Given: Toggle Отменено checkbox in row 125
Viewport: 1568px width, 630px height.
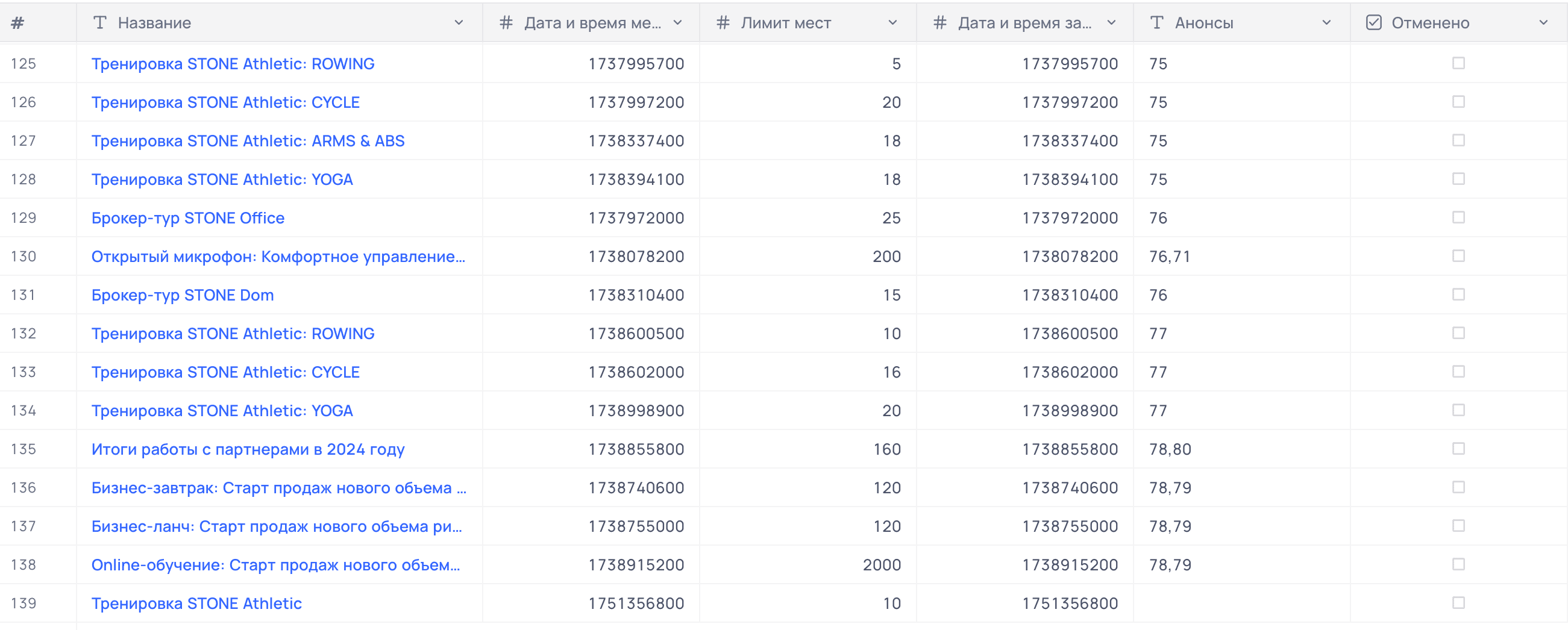Looking at the screenshot, I should tap(1458, 63).
